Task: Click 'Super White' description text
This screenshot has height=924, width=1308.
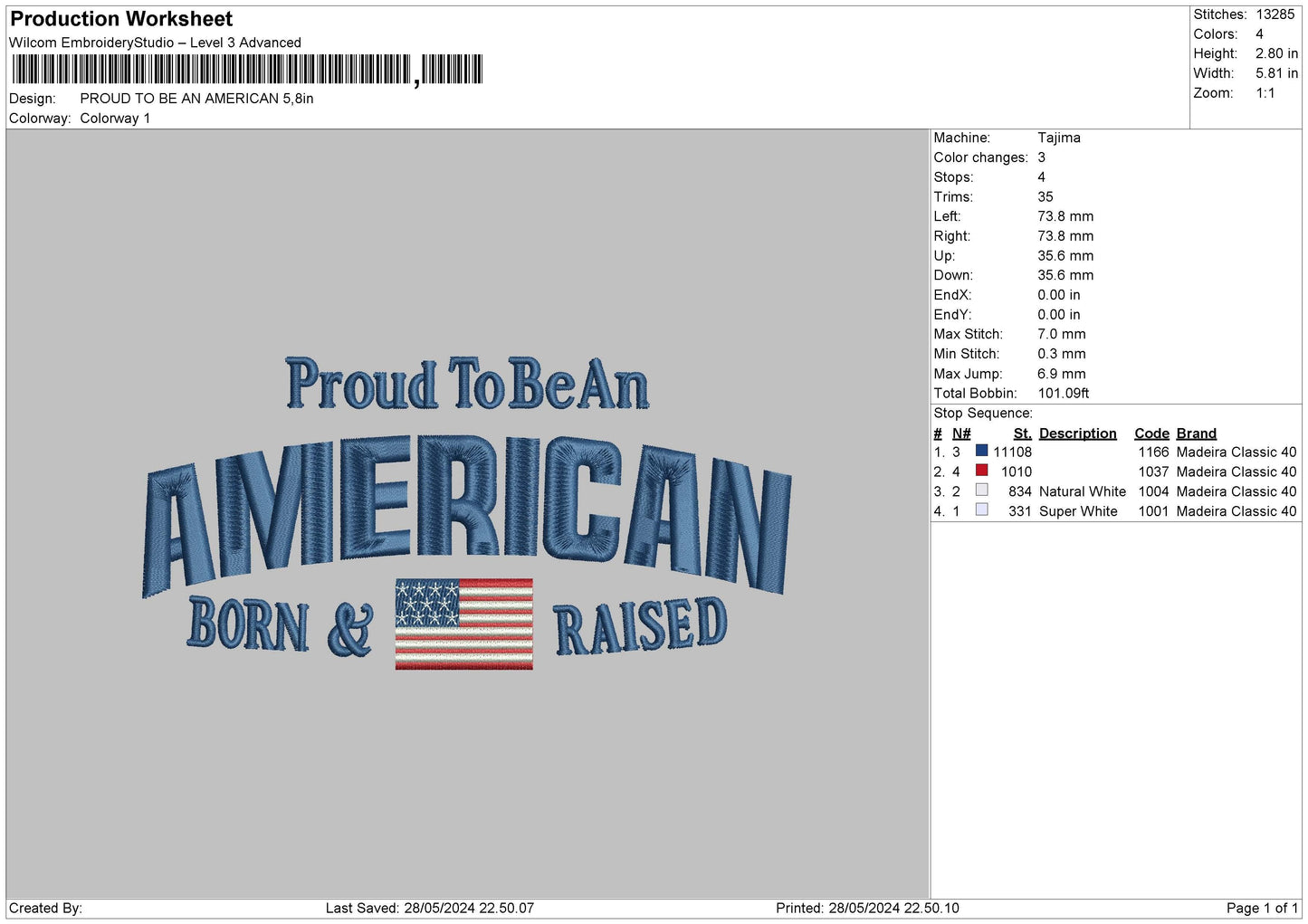Action: [1078, 511]
